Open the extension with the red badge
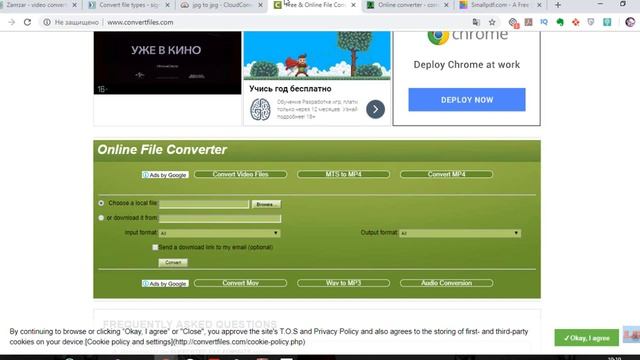Viewport: 640px width, 360px height. 513,23
